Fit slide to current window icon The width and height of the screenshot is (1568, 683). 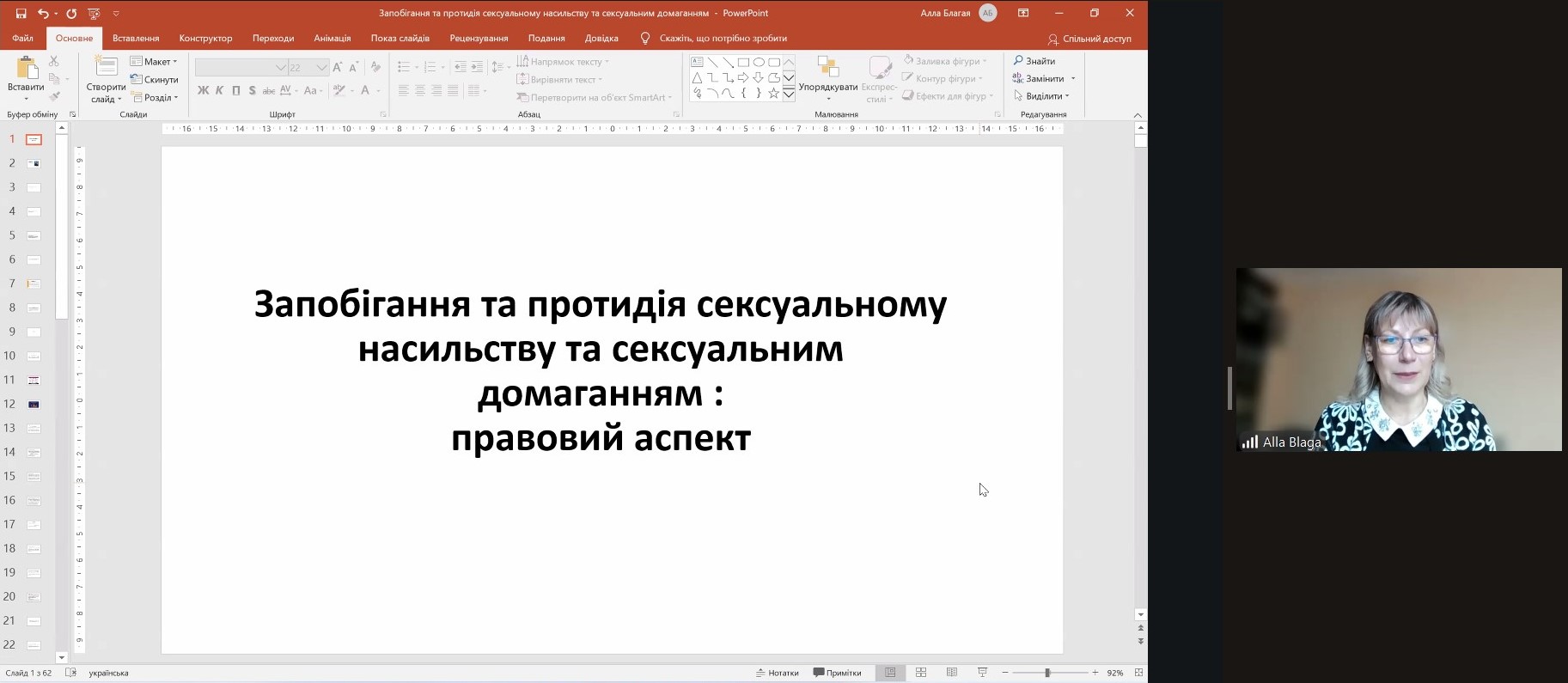coord(1138,673)
